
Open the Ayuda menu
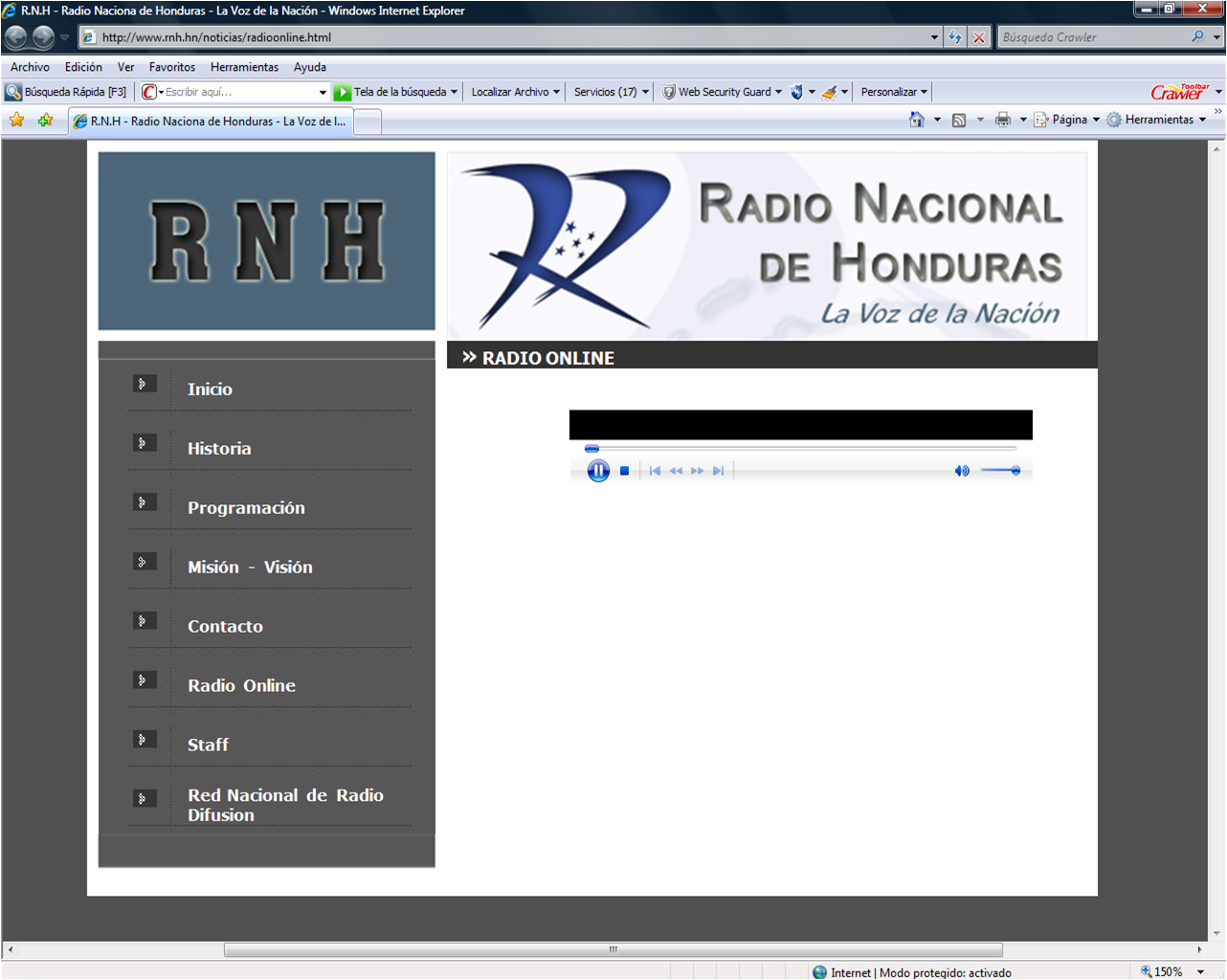(x=310, y=67)
